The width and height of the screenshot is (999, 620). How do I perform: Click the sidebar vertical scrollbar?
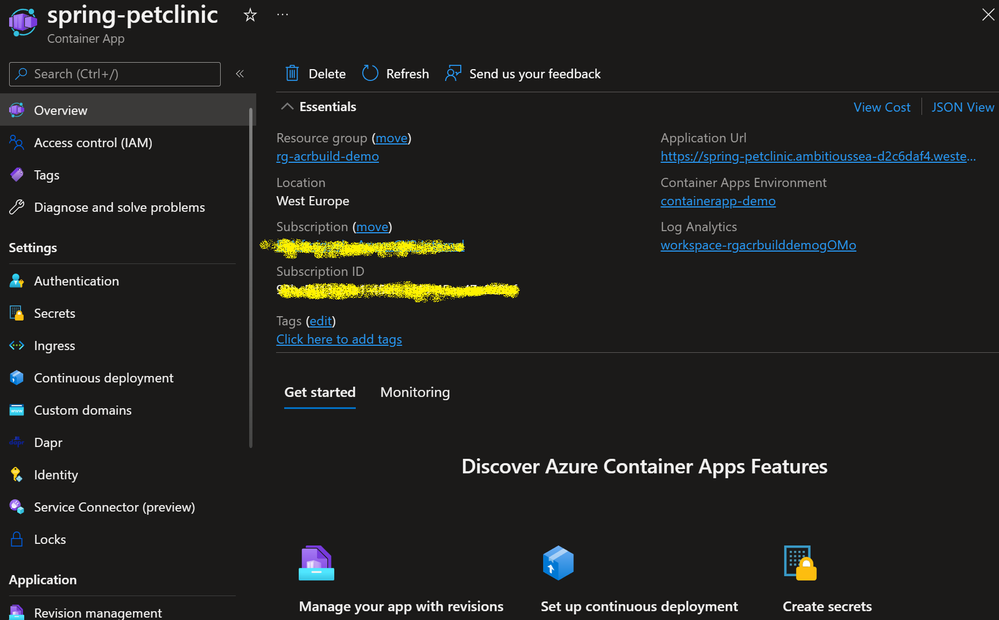pos(251,277)
